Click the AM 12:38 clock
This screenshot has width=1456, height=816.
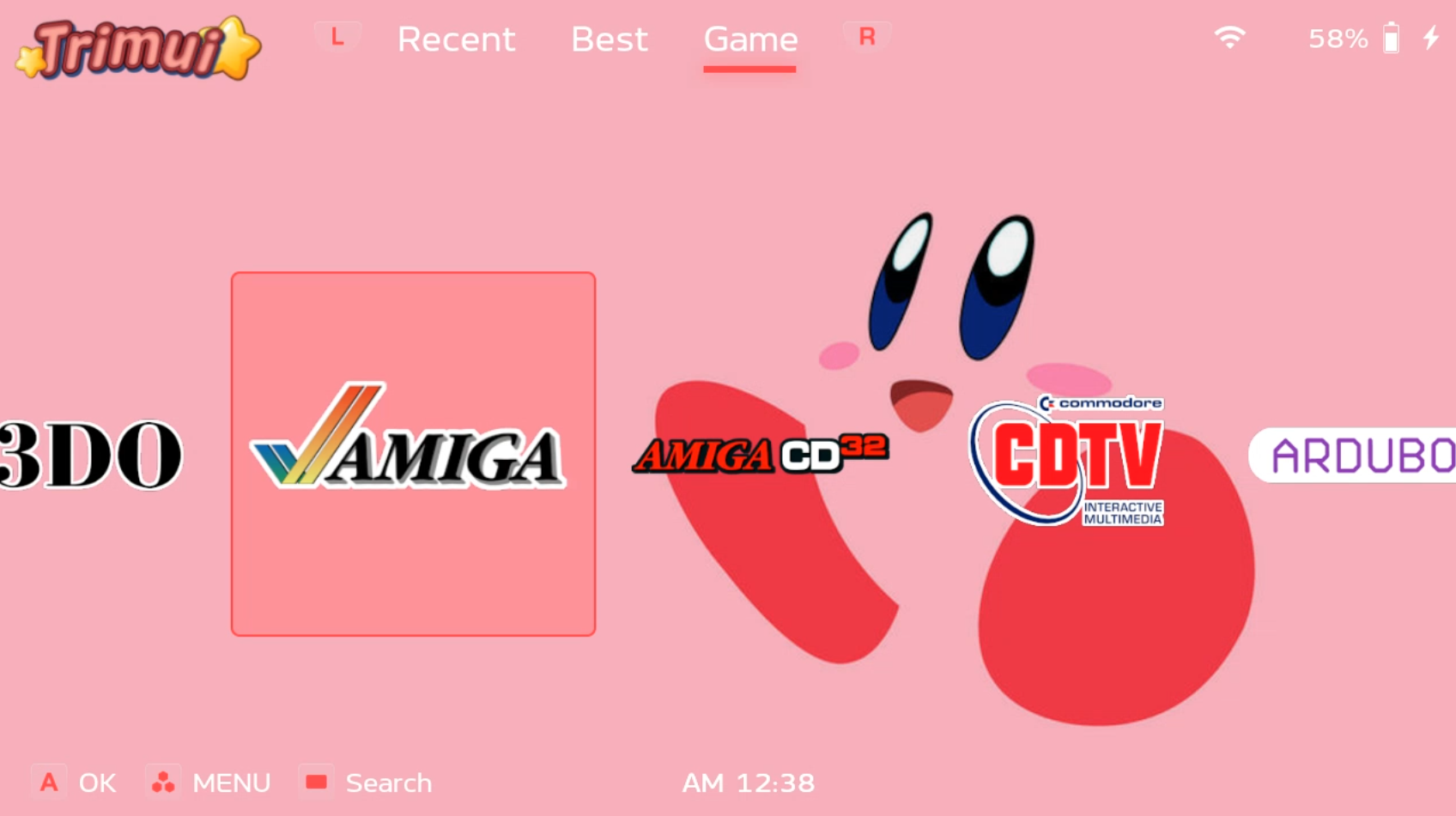(748, 783)
